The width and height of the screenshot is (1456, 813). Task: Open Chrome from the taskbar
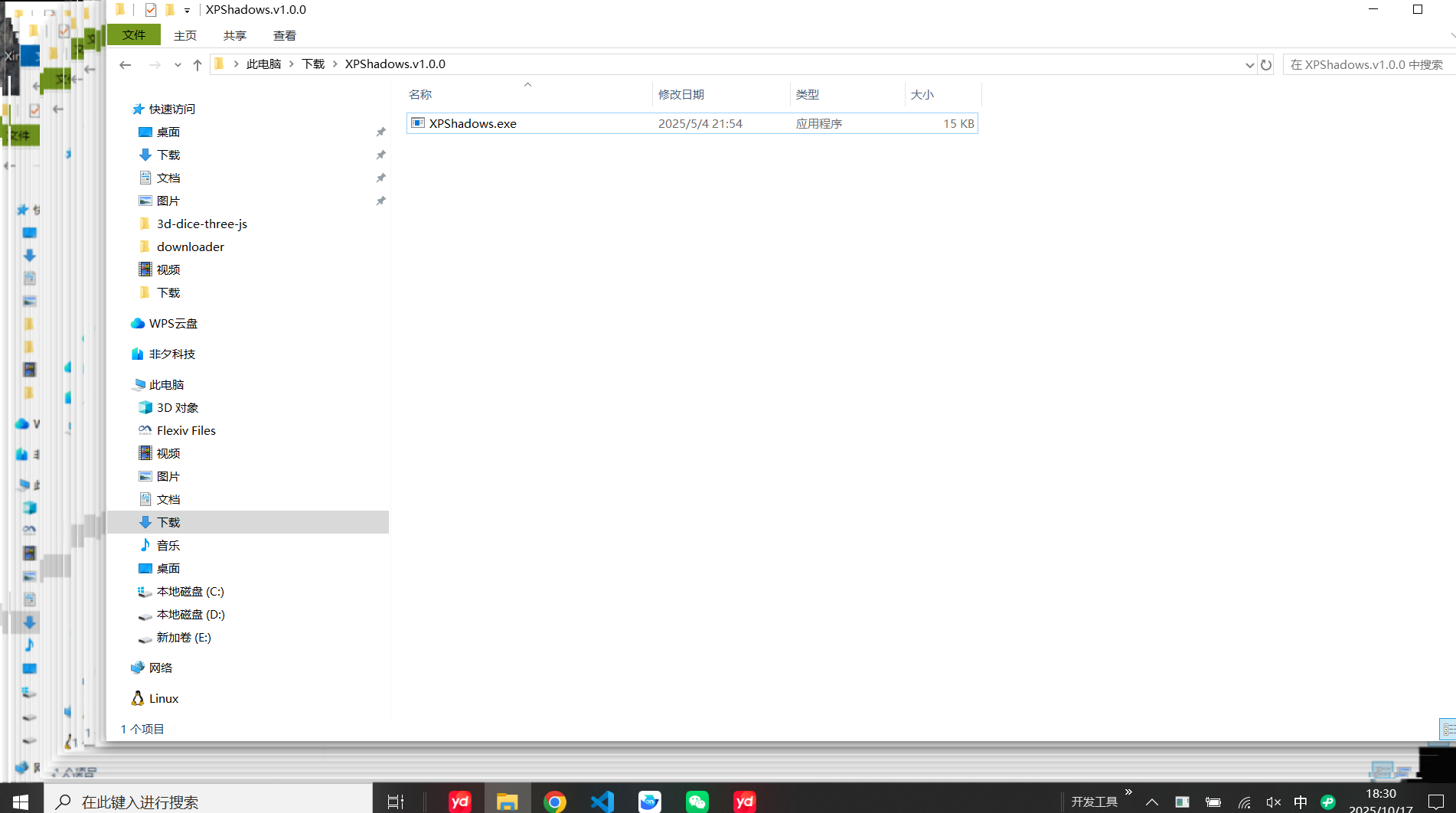coord(555,802)
